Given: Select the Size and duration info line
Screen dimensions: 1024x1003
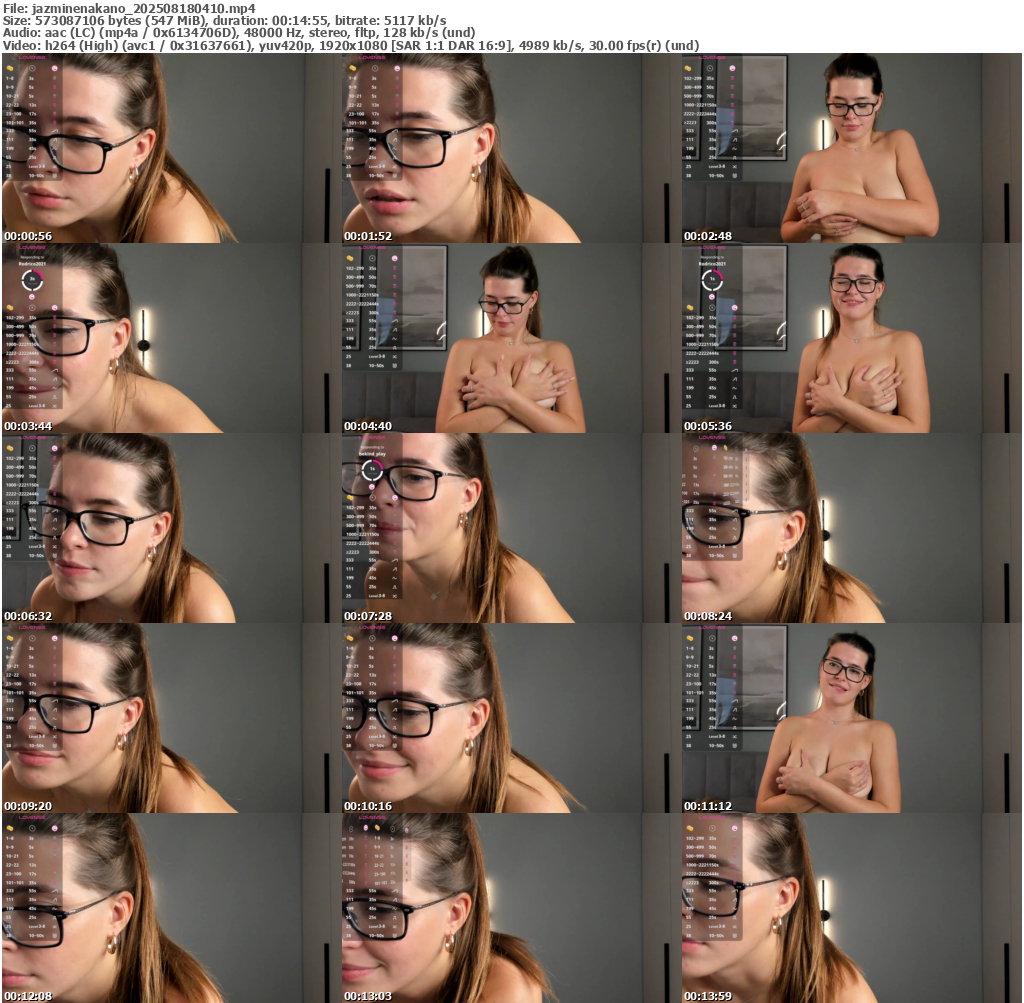Looking at the screenshot, I should pos(225,20).
